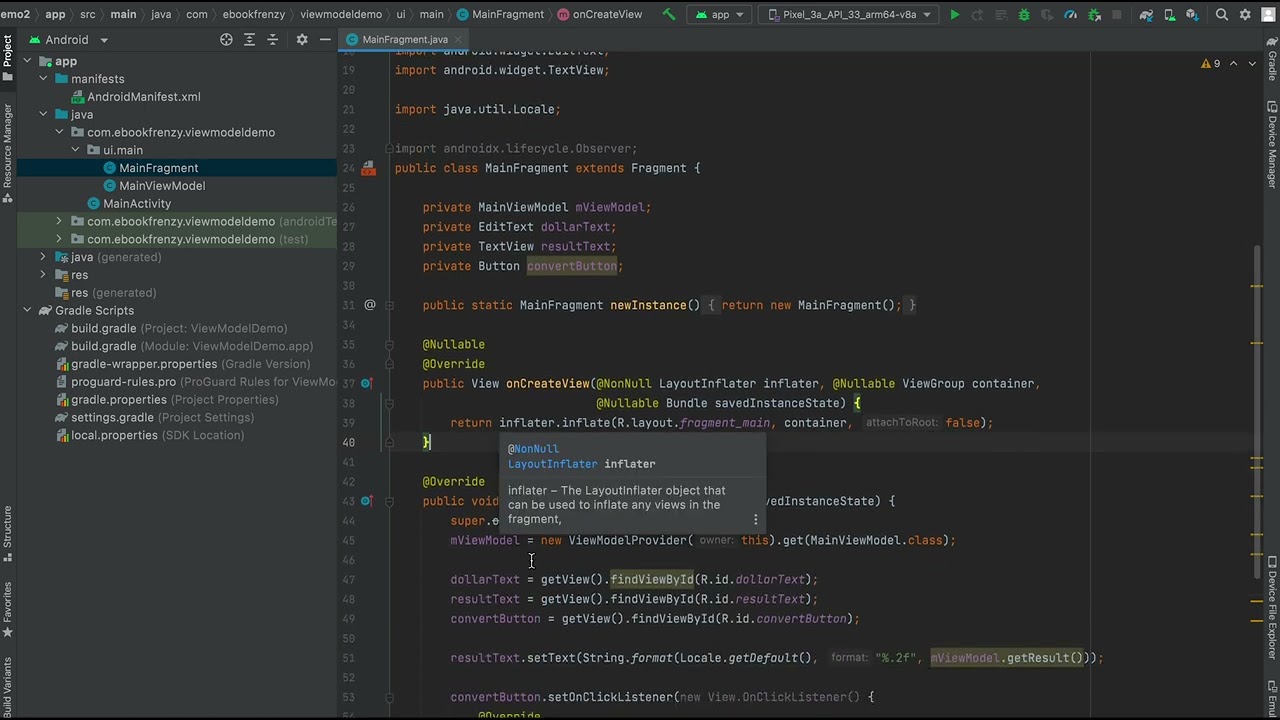Collapse the manifests folder
The height and width of the screenshot is (720, 1280).
pyautogui.click(x=43, y=79)
